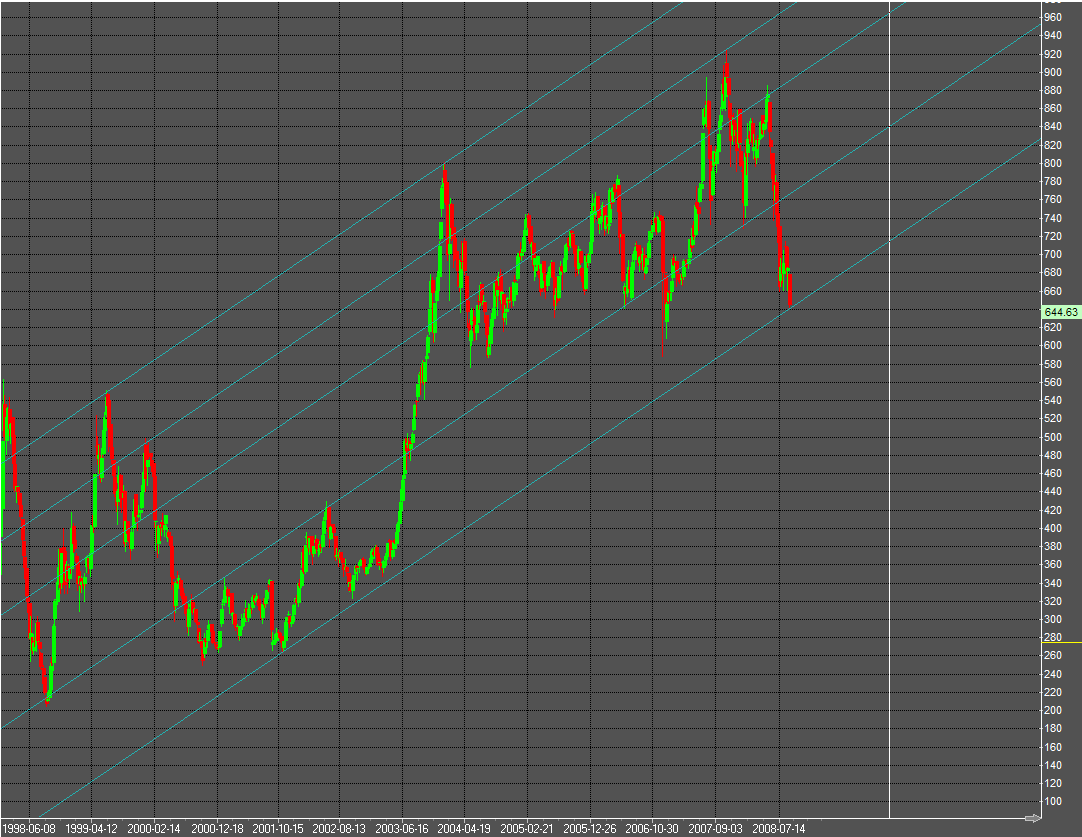Click the date label 1998-06-08

[29, 829]
